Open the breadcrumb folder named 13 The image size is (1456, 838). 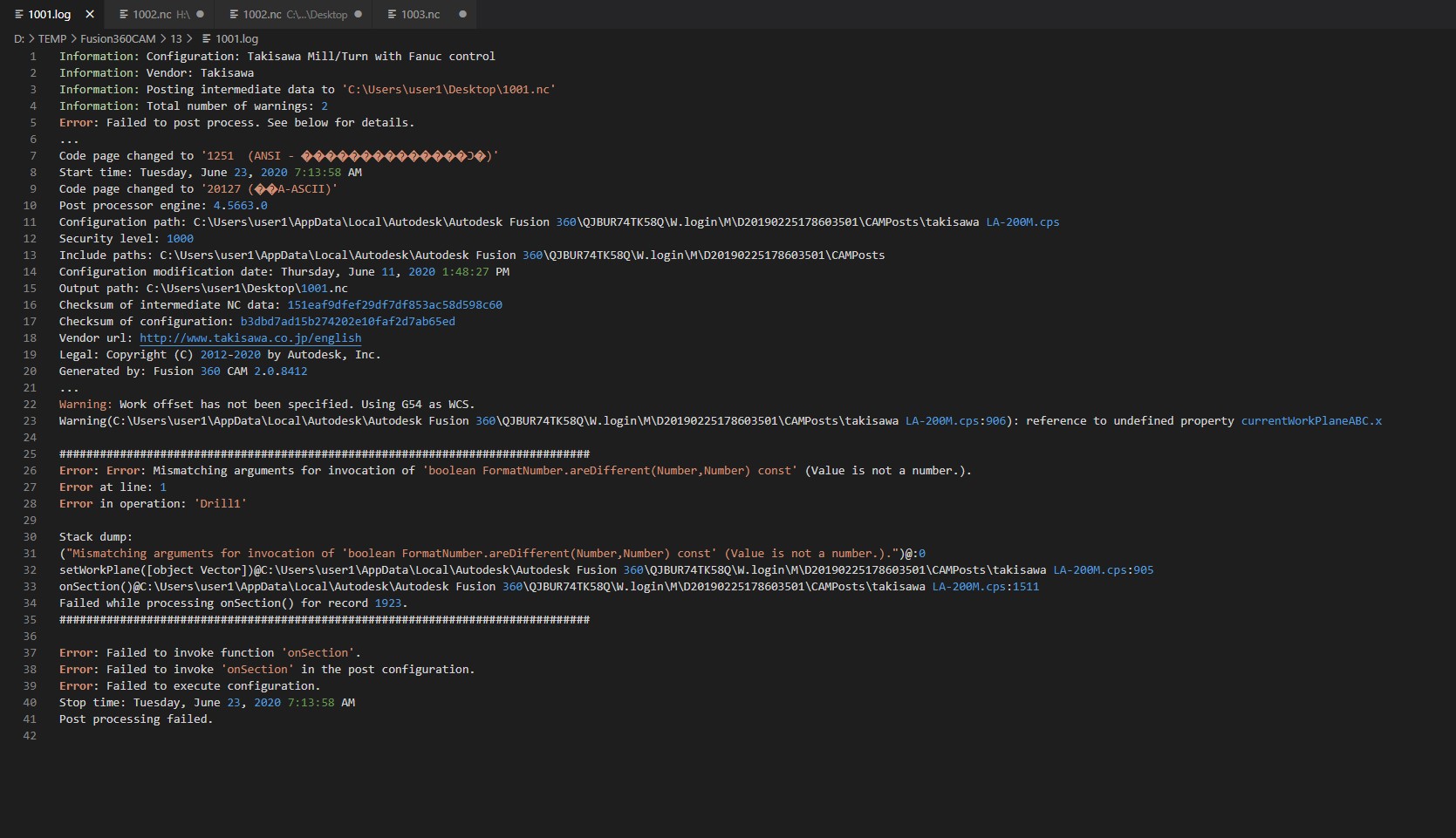tap(176, 38)
